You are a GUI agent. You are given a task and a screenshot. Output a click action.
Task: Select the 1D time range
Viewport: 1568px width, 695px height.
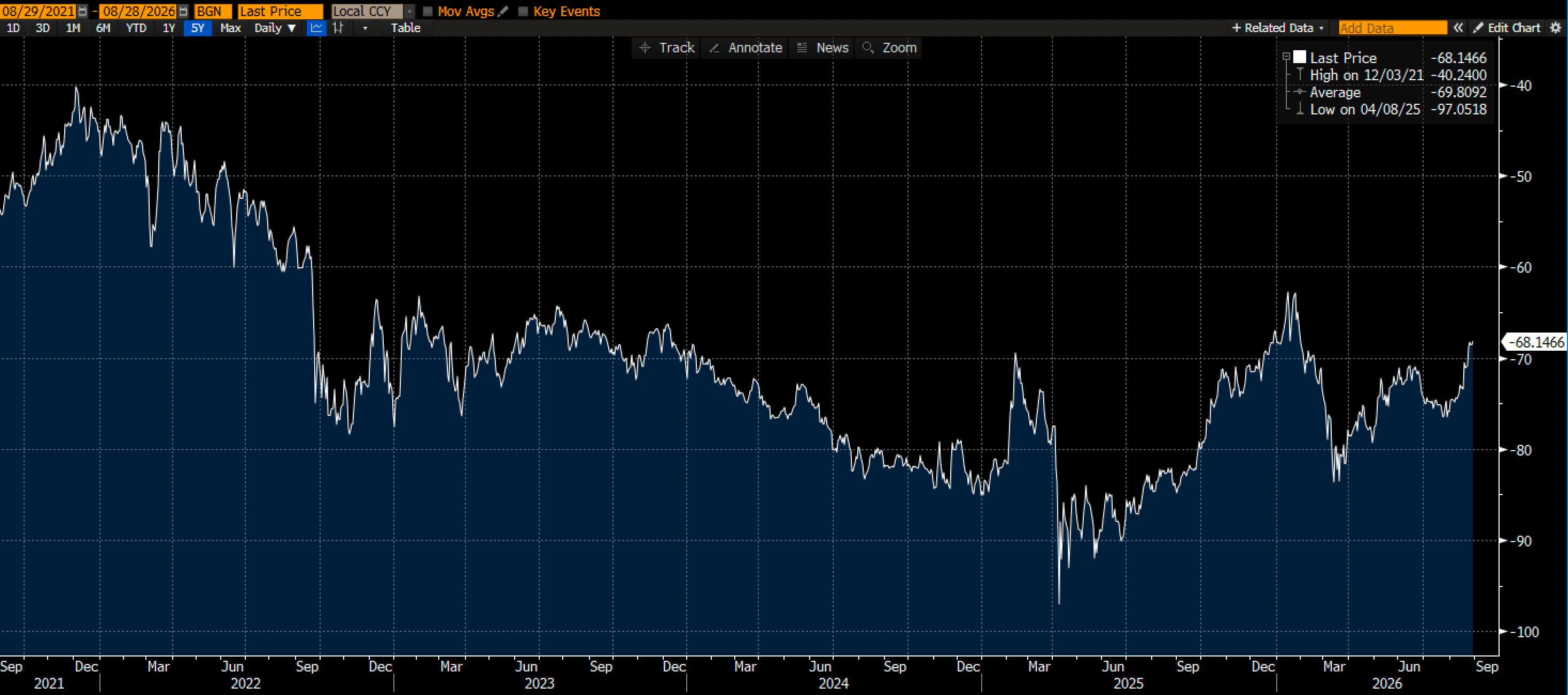tap(13, 28)
